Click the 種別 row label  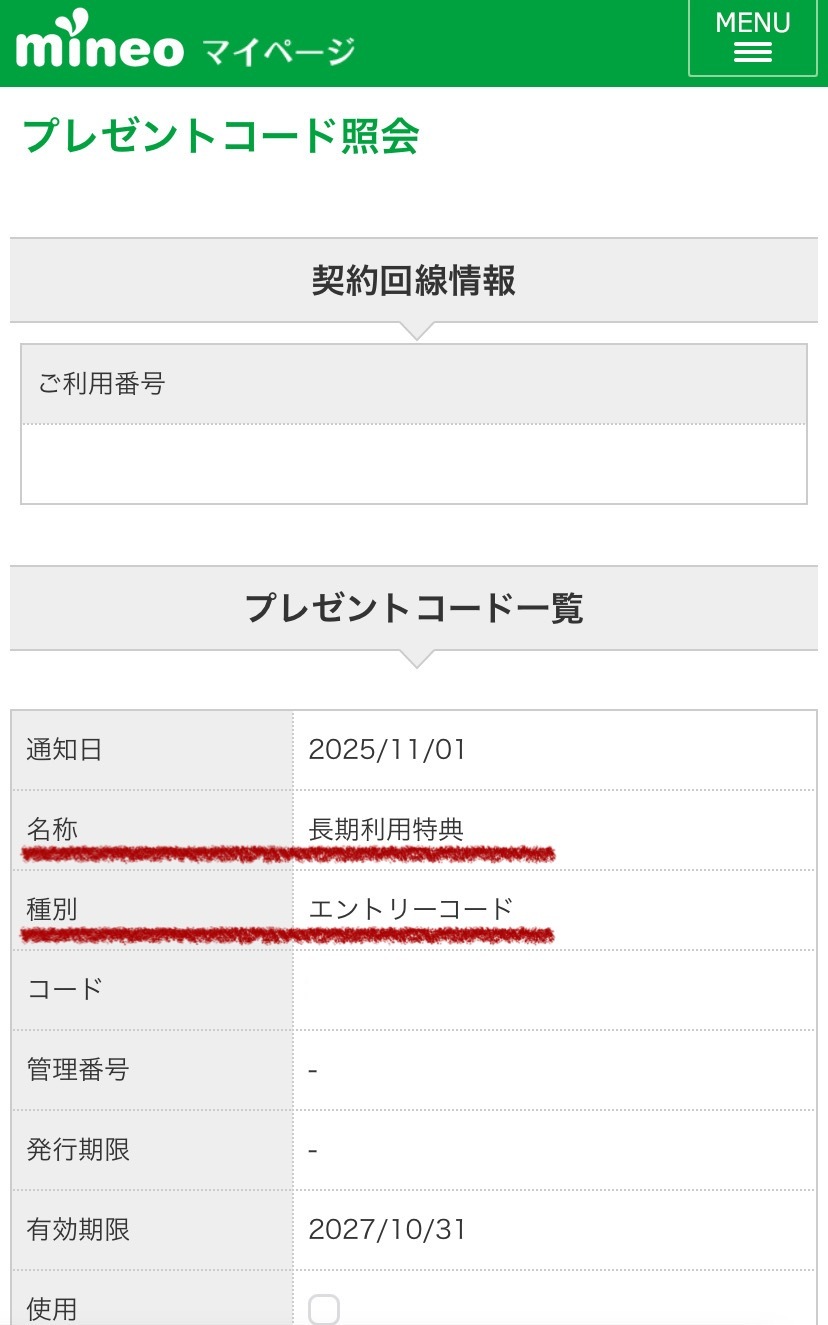(x=52, y=909)
